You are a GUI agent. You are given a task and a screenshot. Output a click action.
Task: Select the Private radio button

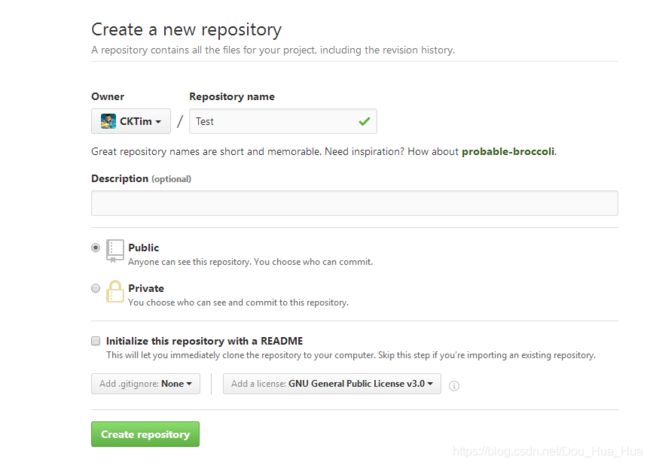[x=95, y=288]
